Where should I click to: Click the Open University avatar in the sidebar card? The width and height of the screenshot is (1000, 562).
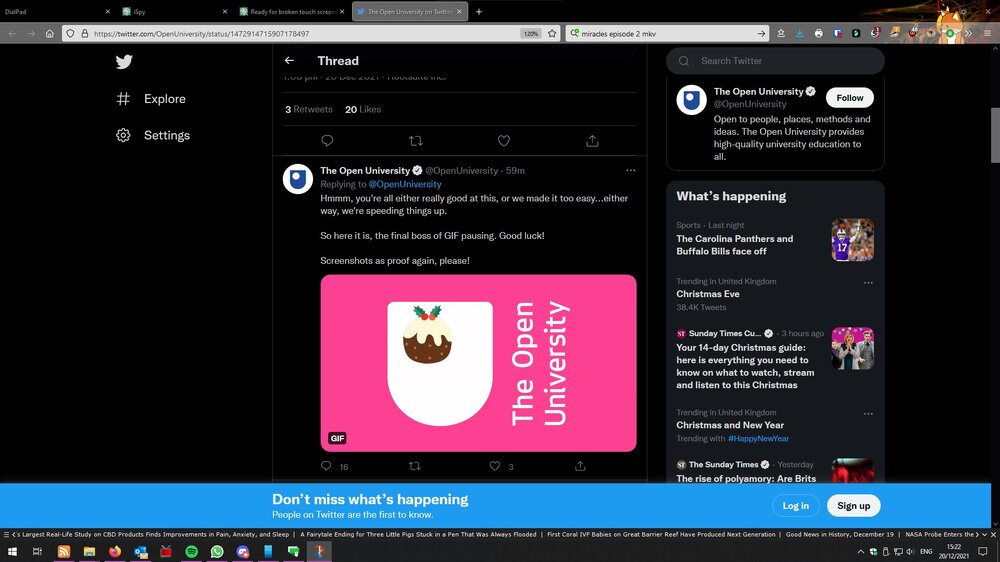click(x=691, y=100)
